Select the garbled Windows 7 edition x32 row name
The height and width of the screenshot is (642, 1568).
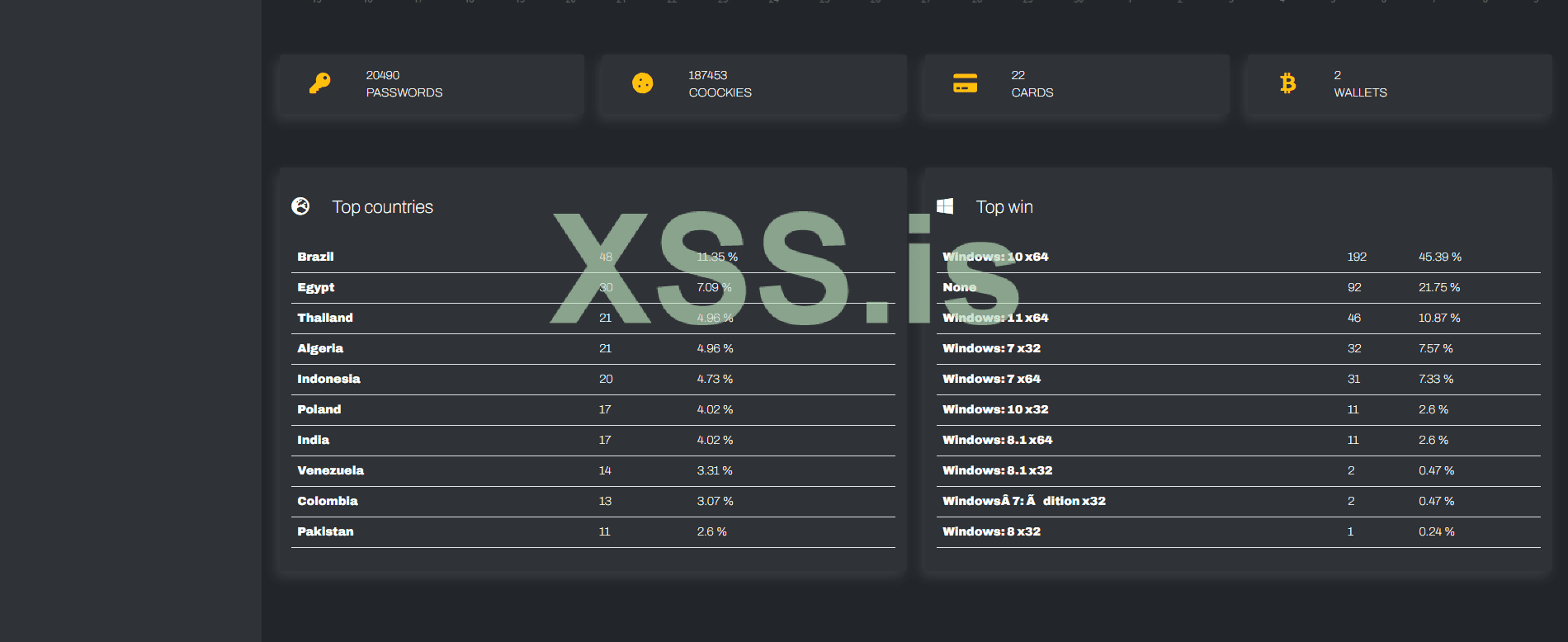point(1024,501)
